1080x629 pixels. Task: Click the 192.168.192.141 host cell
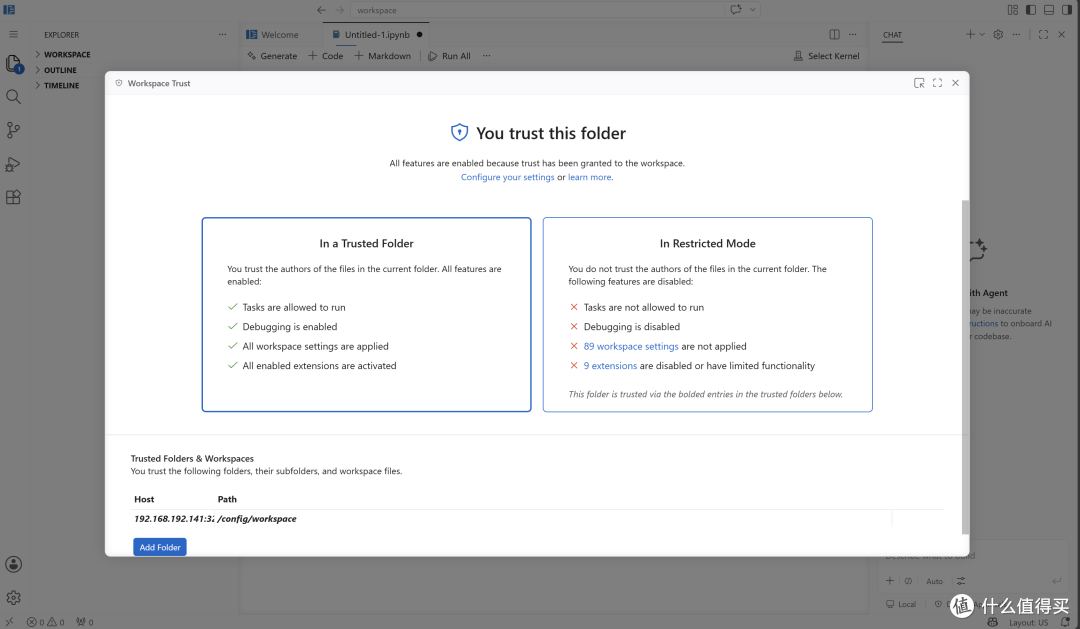pyautogui.click(x=174, y=519)
